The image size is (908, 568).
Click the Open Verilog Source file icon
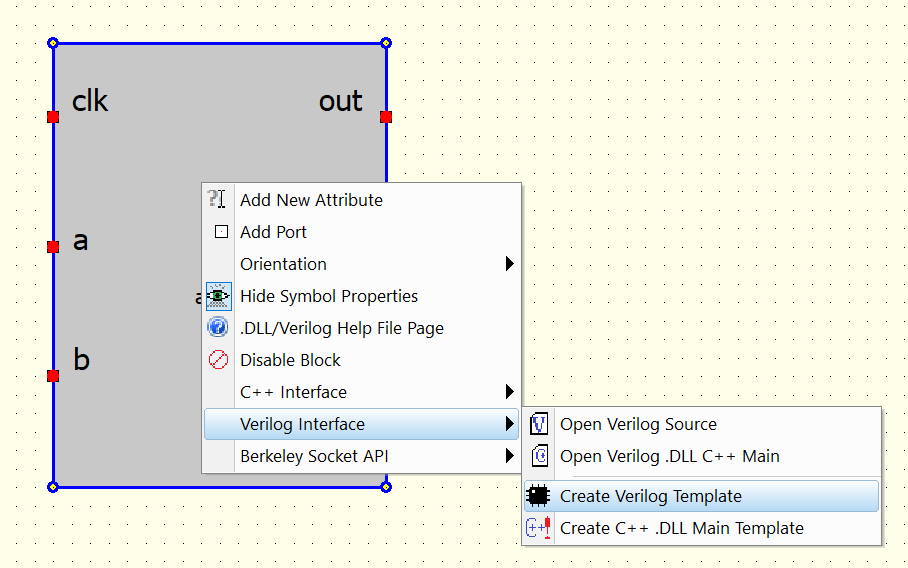[x=539, y=424]
